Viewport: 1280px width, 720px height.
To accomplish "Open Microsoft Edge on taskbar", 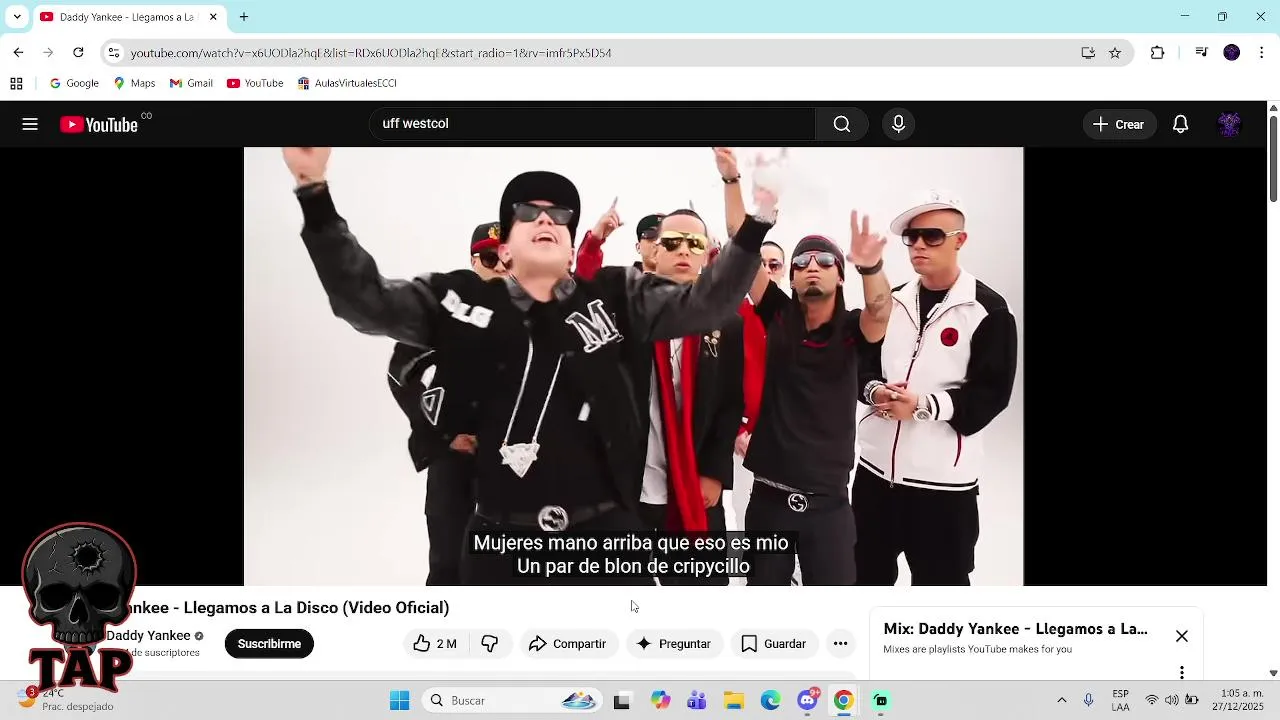I will (771, 701).
